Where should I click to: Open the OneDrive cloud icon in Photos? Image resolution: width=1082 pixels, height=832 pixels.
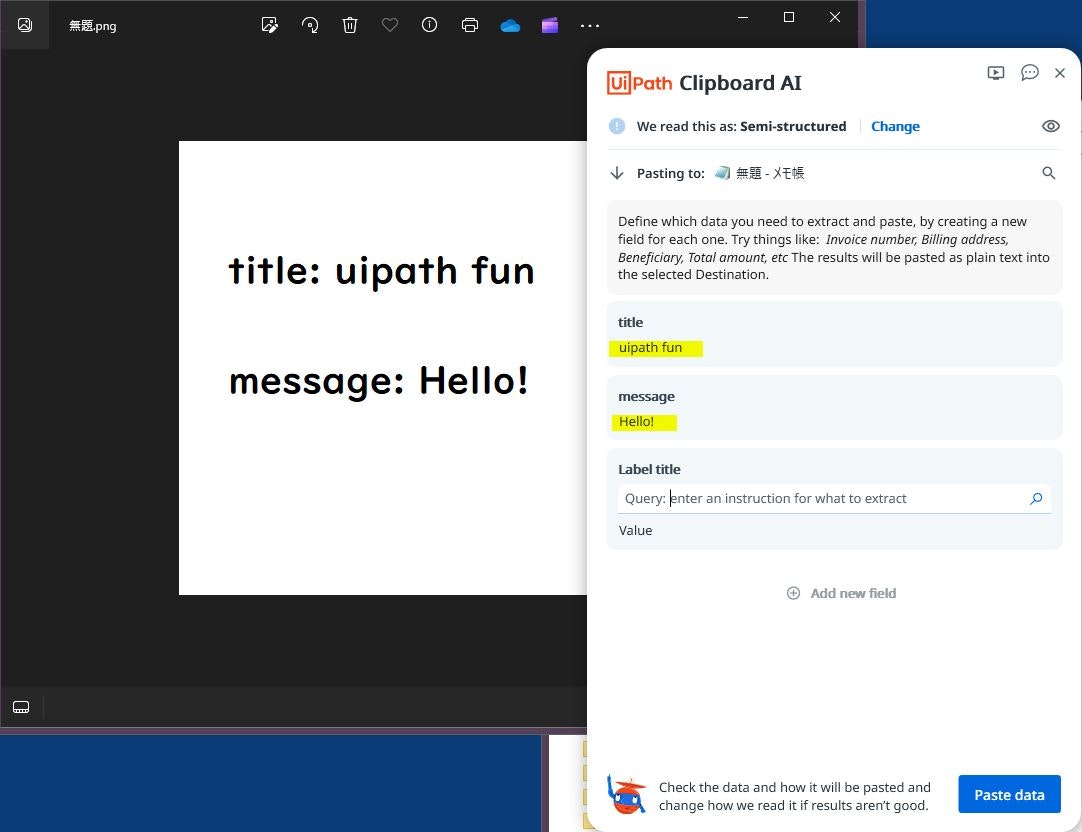pos(510,26)
